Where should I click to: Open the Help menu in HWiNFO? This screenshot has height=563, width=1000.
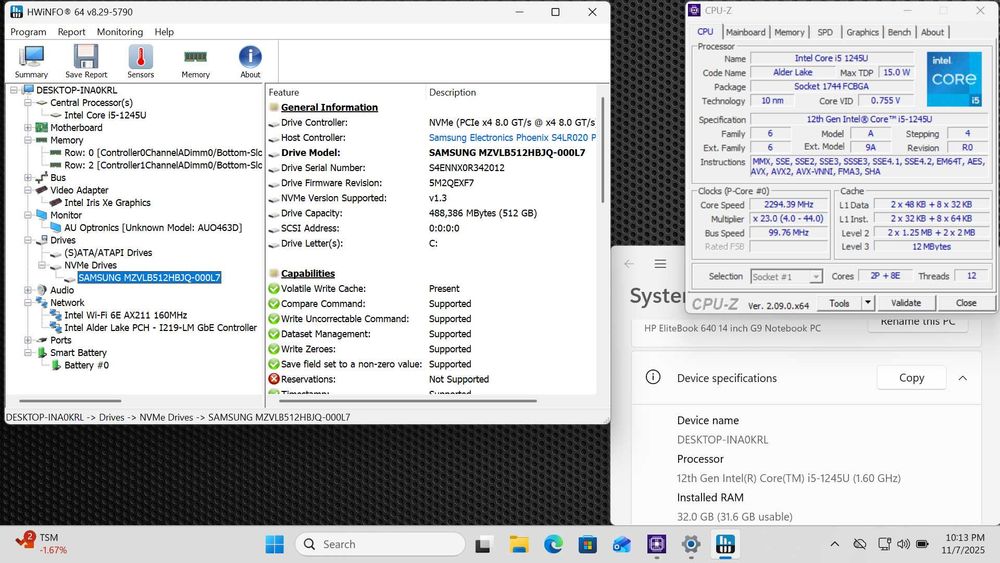(164, 32)
